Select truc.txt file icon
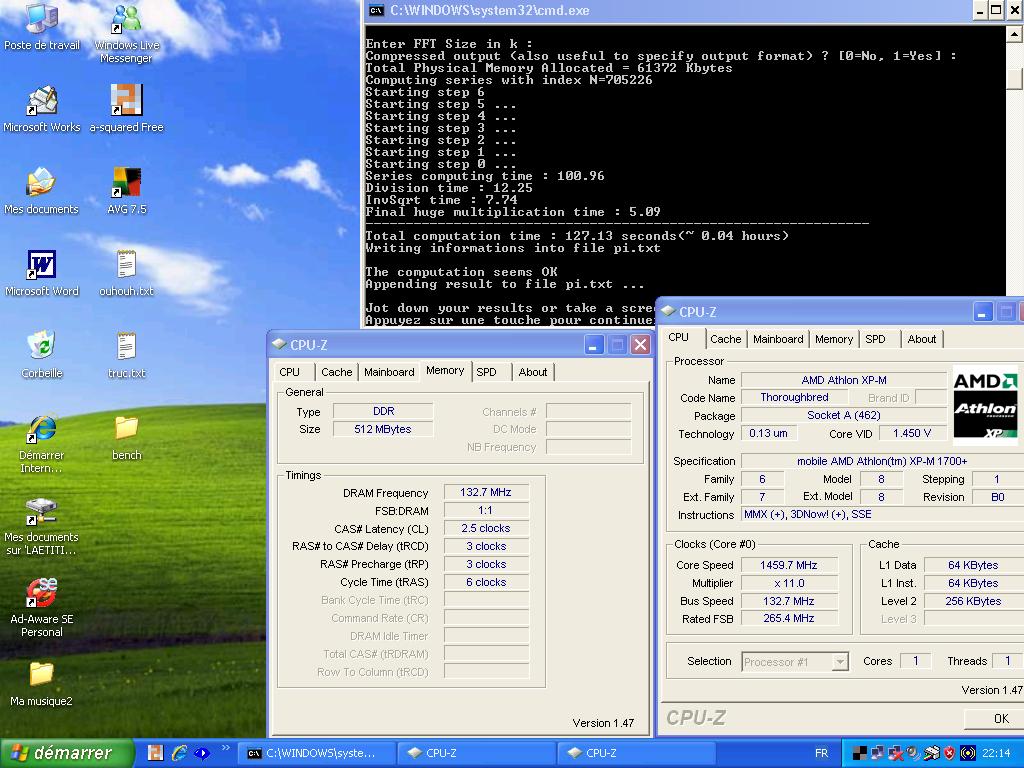The width and height of the screenshot is (1024, 768). (x=127, y=355)
